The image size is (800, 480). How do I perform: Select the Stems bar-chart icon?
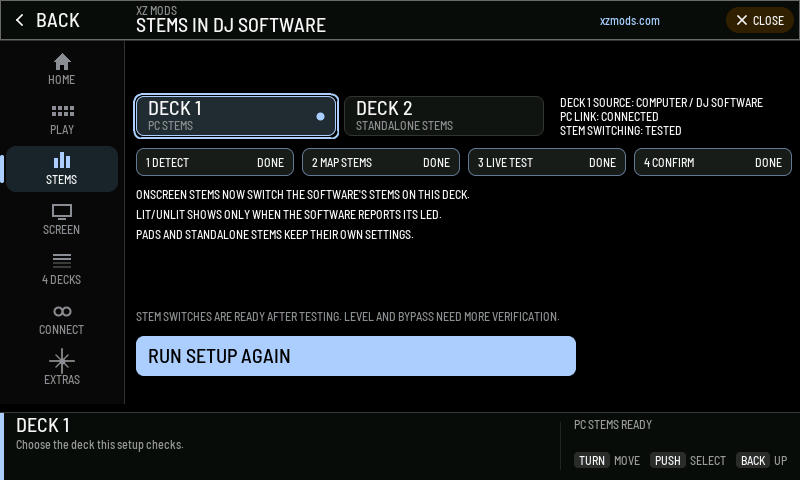click(x=62, y=160)
